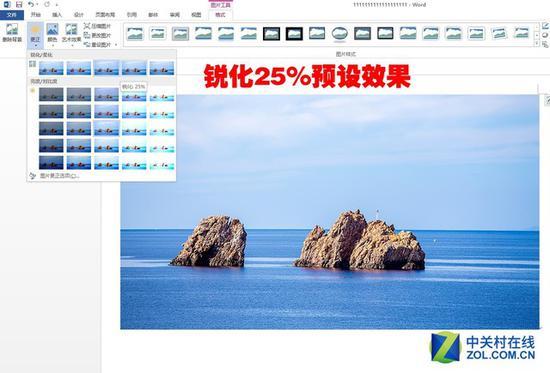Image resolution: width=550 pixels, height=373 pixels.
Task: Open the 重设图片 Reset Picture dropdown arrow
Action: pos(116,45)
